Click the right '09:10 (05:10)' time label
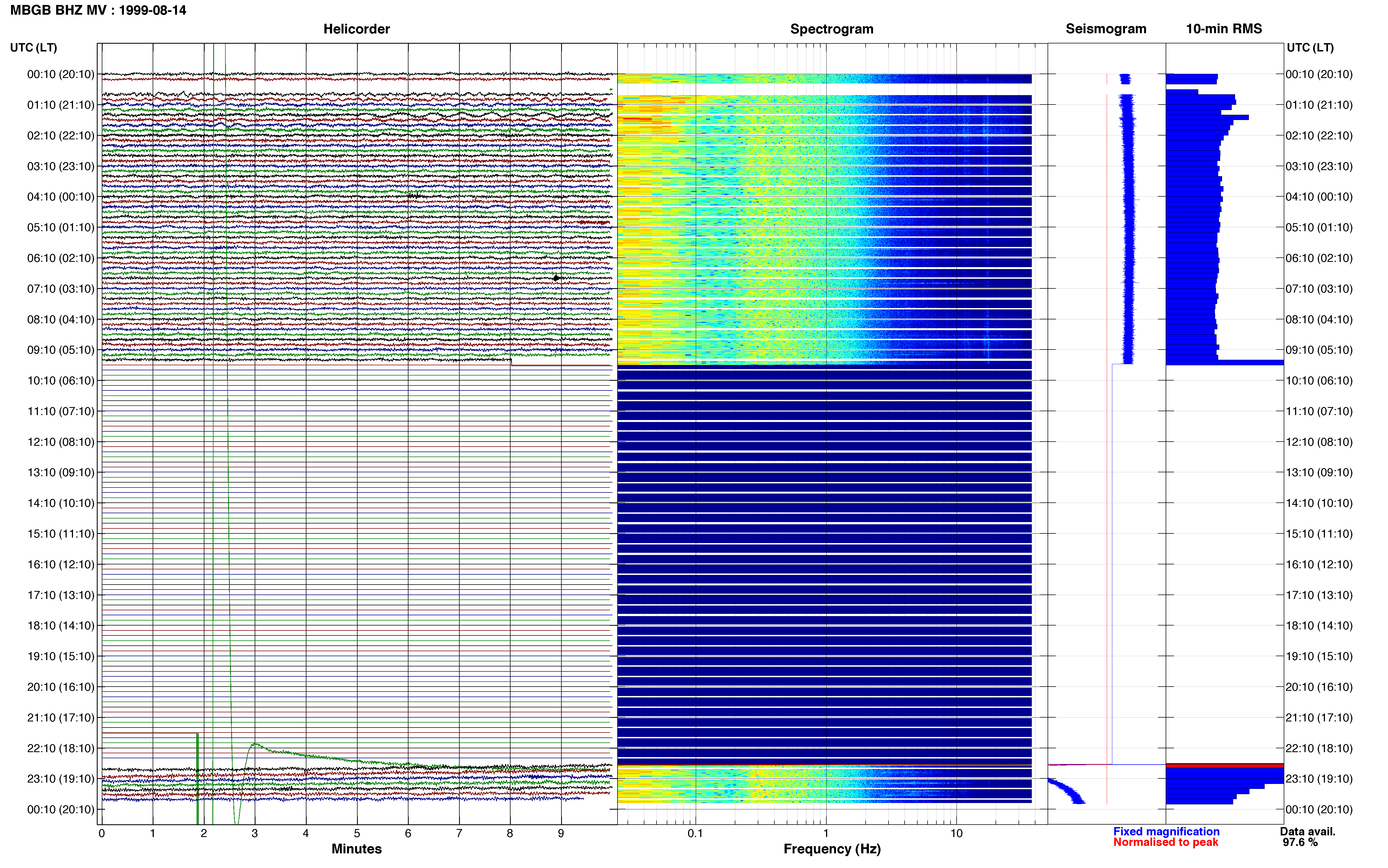Screen dimensions: 1388x868 tap(1319, 350)
